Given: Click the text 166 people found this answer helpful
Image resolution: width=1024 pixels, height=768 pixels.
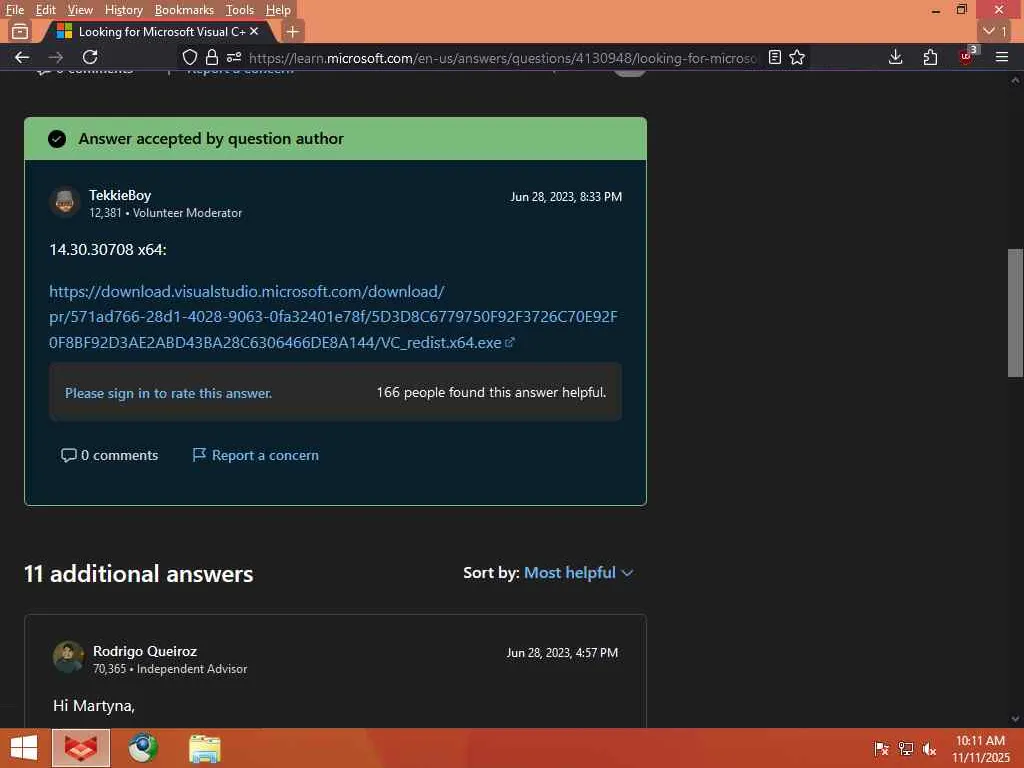Looking at the screenshot, I should click(x=491, y=392).
